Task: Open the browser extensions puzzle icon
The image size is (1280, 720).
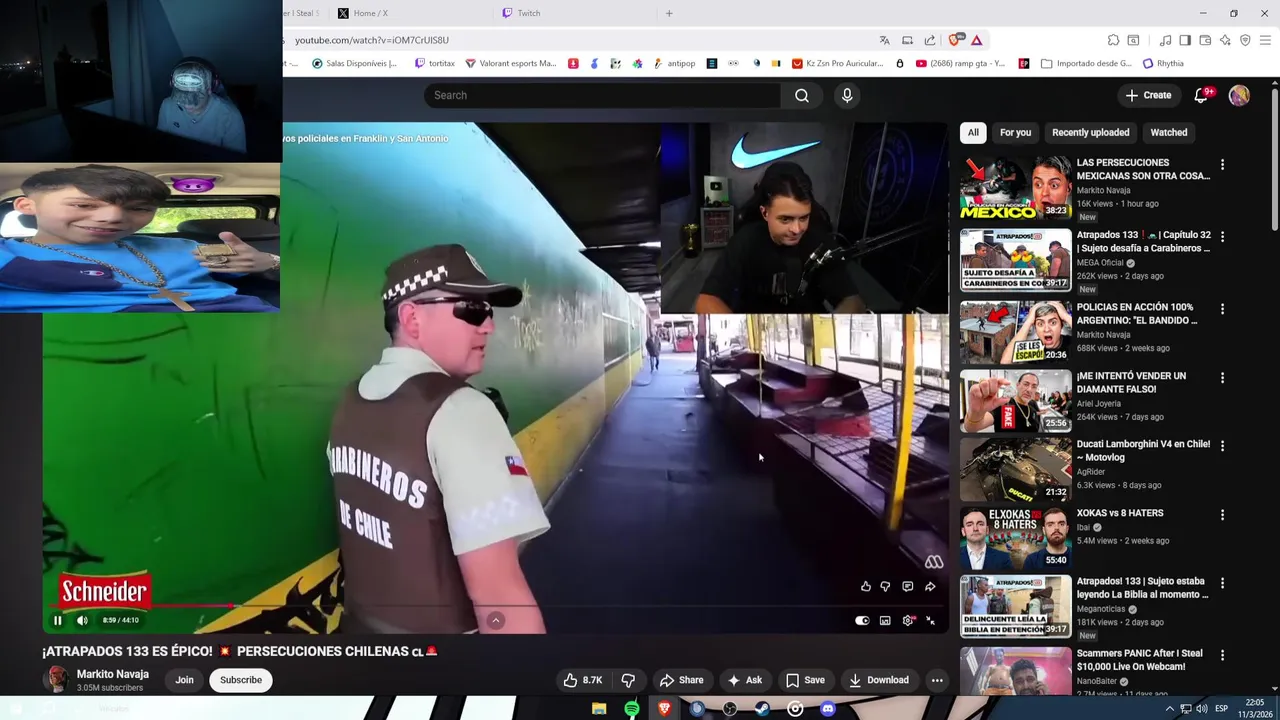Action: click(x=1113, y=40)
